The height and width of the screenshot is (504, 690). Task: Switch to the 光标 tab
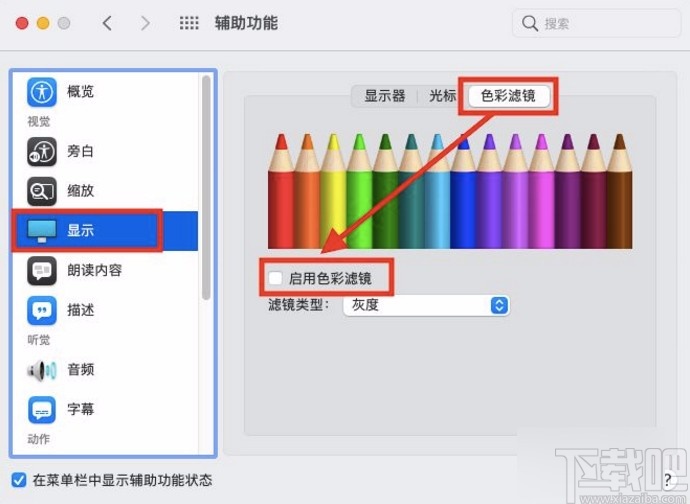pos(442,96)
